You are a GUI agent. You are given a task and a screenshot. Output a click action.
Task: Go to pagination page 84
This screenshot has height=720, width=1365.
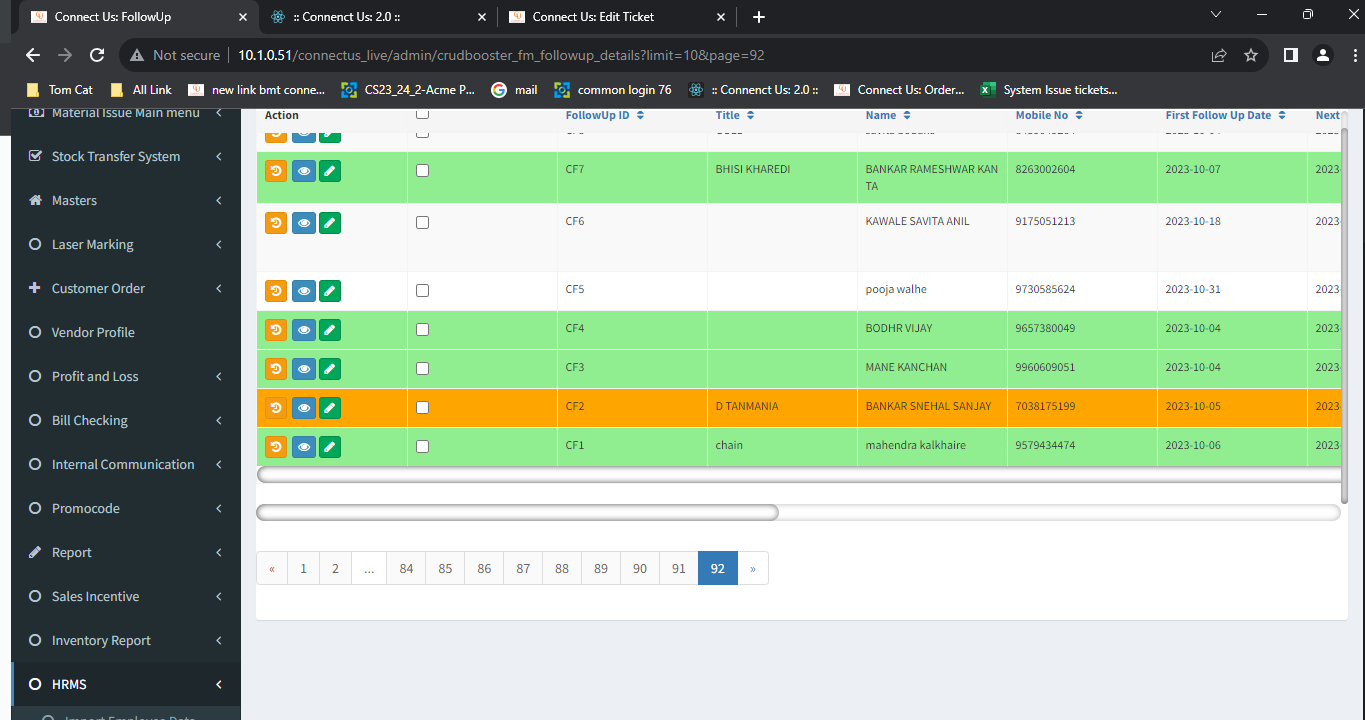tap(406, 568)
